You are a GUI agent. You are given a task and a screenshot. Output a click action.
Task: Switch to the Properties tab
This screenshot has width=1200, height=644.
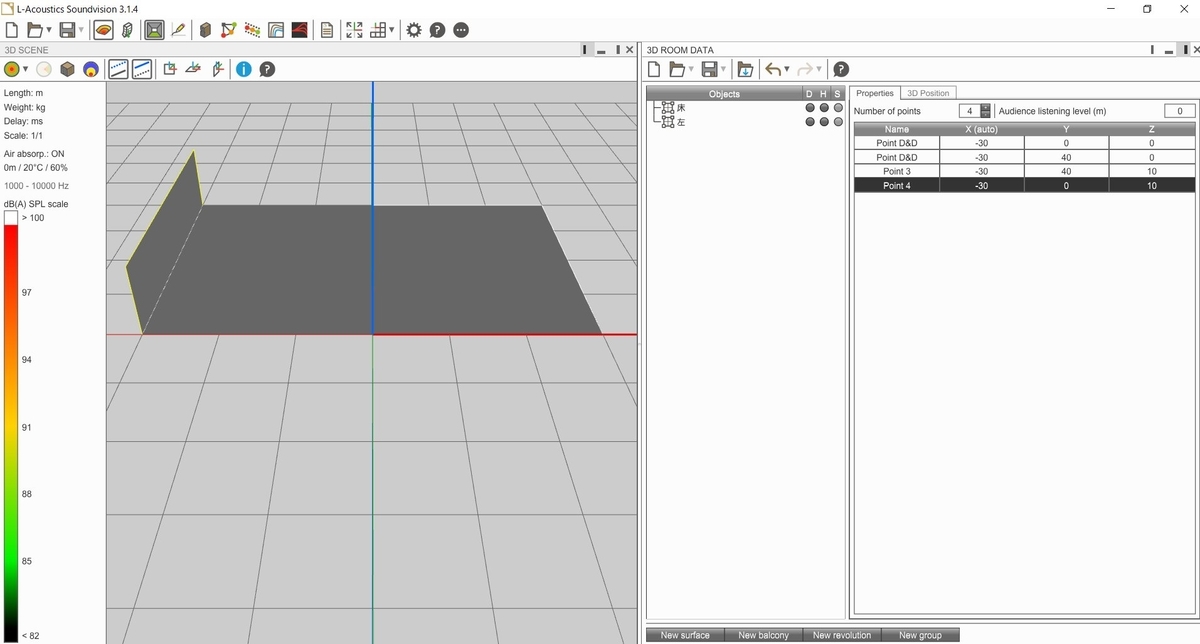[875, 93]
